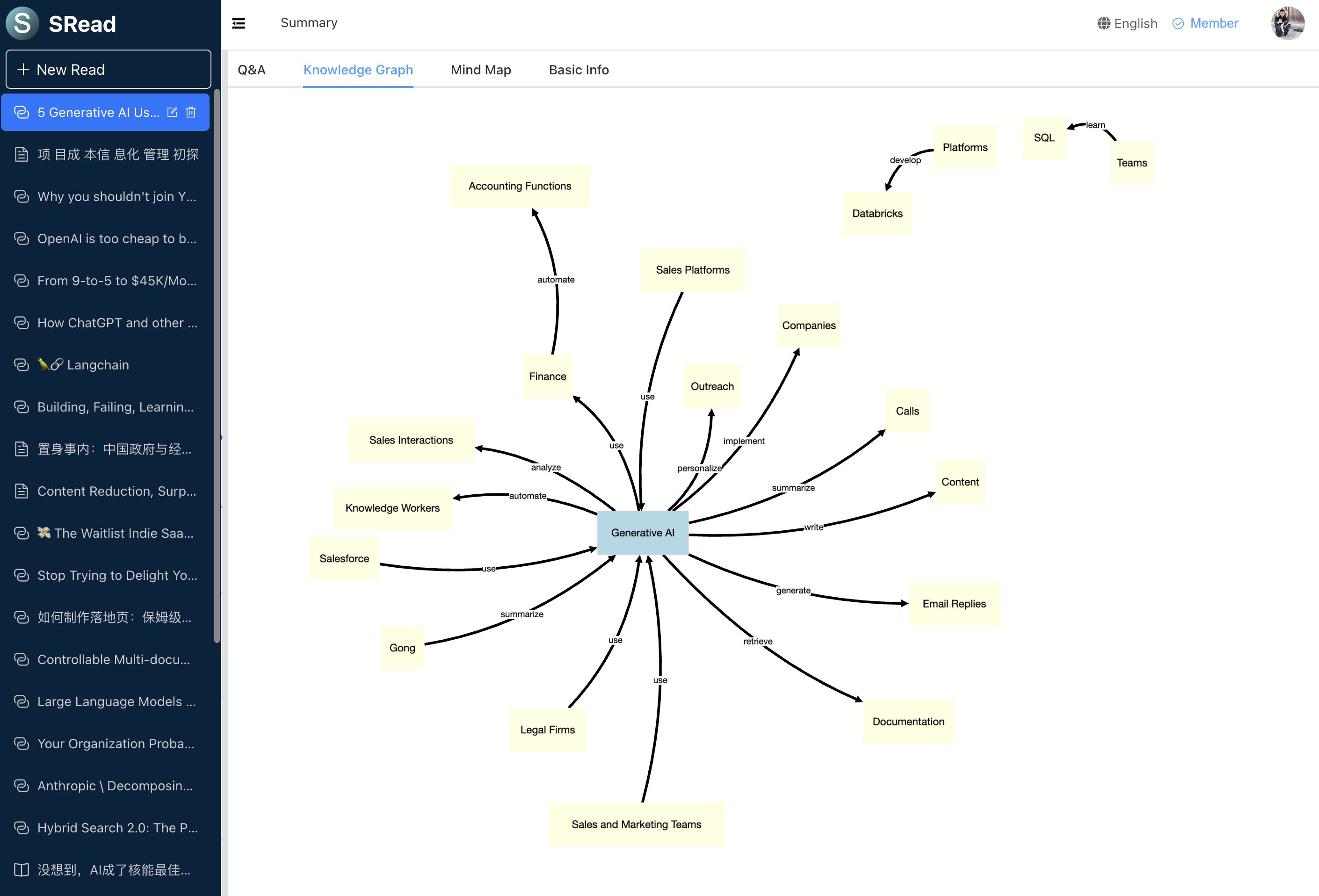Image resolution: width=1319 pixels, height=896 pixels.
Task: Switch to the Q&A tab
Action: 252,70
